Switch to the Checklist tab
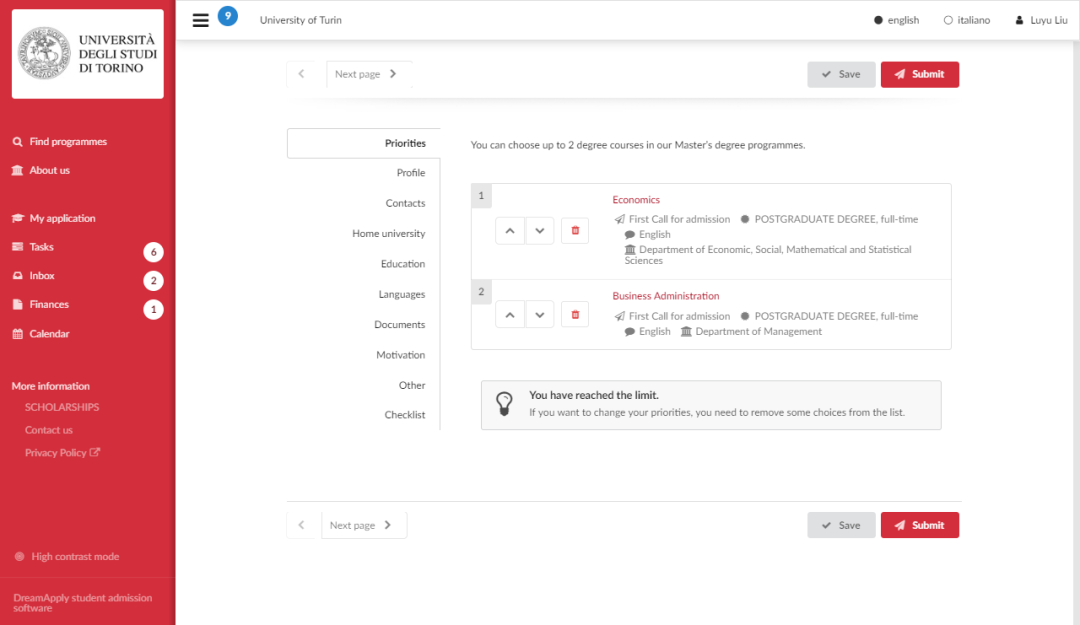The image size is (1080, 625). pyautogui.click(x=404, y=415)
